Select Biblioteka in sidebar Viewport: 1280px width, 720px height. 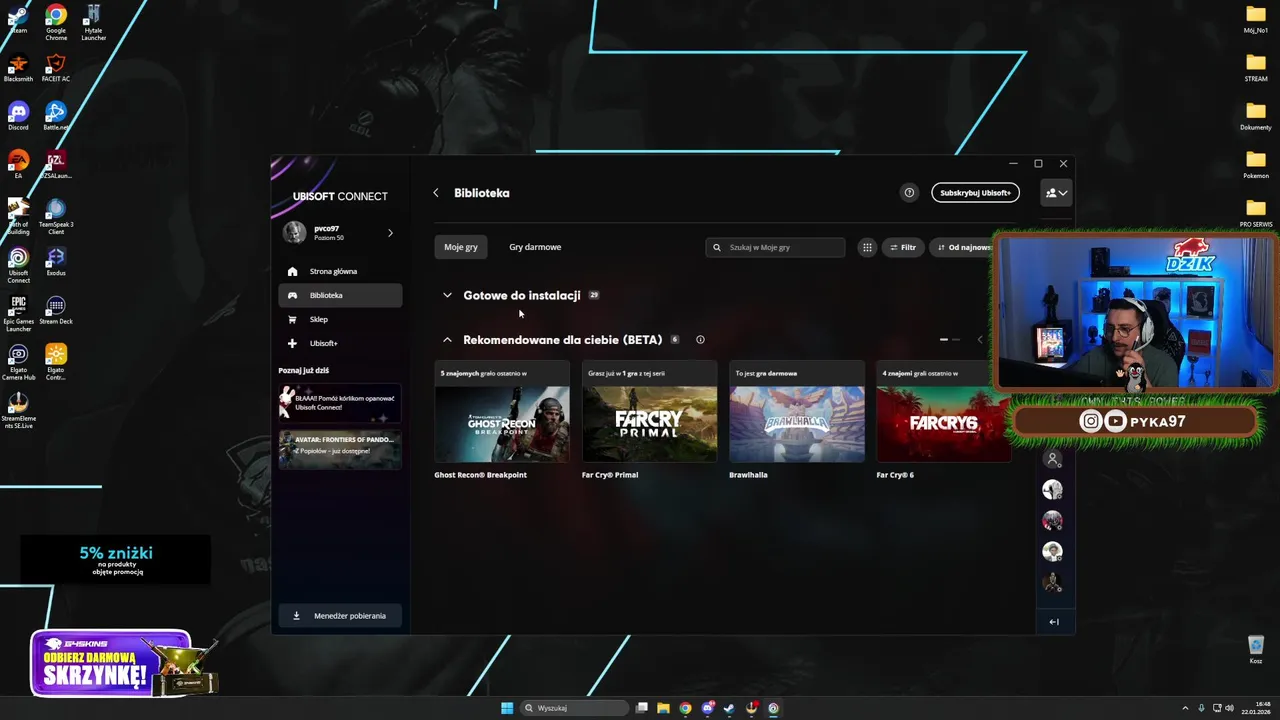[340, 295]
